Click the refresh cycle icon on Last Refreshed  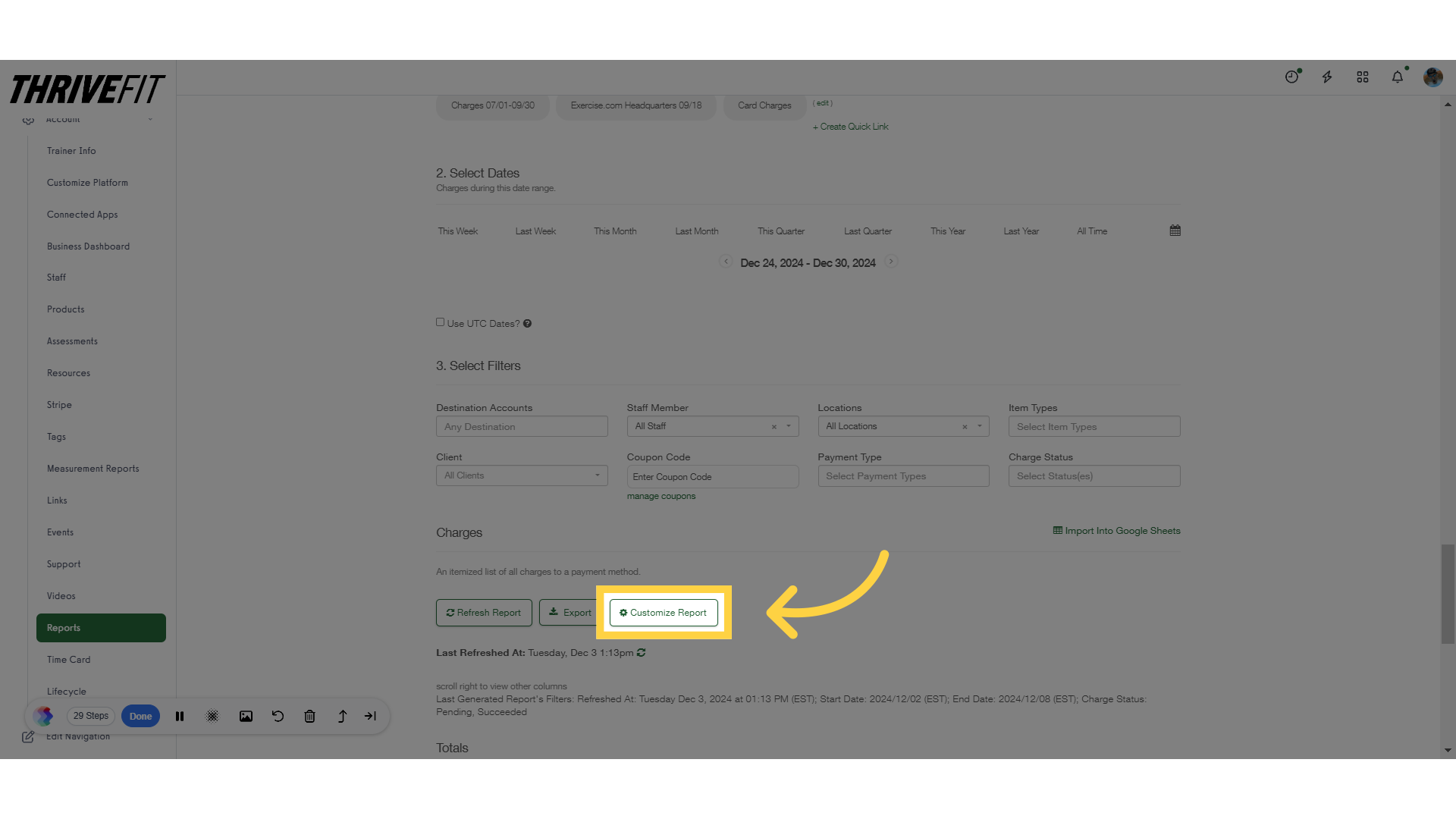point(641,653)
